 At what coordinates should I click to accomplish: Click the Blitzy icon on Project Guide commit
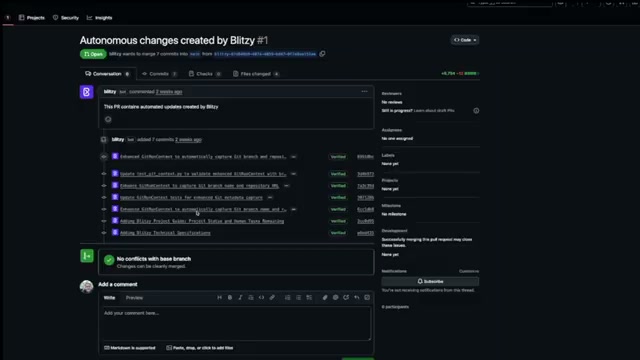(x=115, y=220)
